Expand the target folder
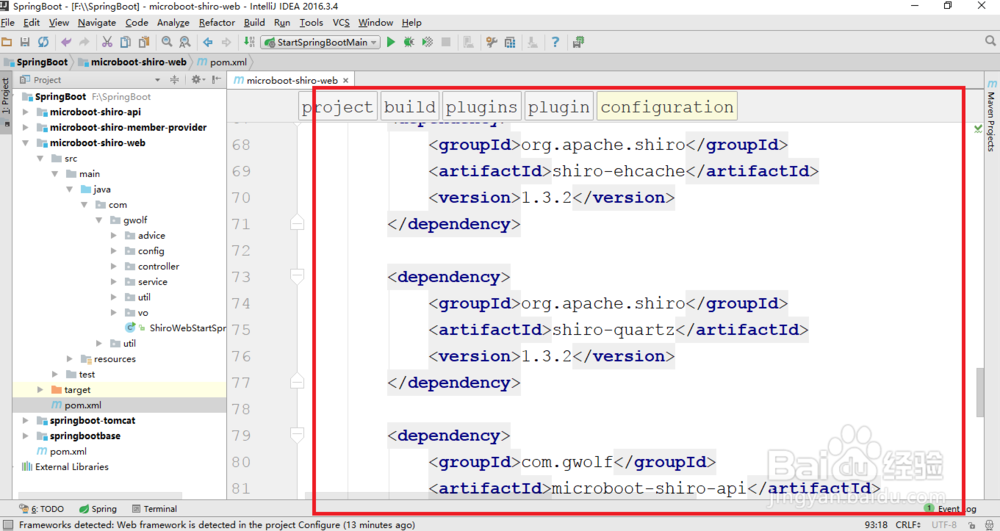 pyautogui.click(x=40, y=389)
